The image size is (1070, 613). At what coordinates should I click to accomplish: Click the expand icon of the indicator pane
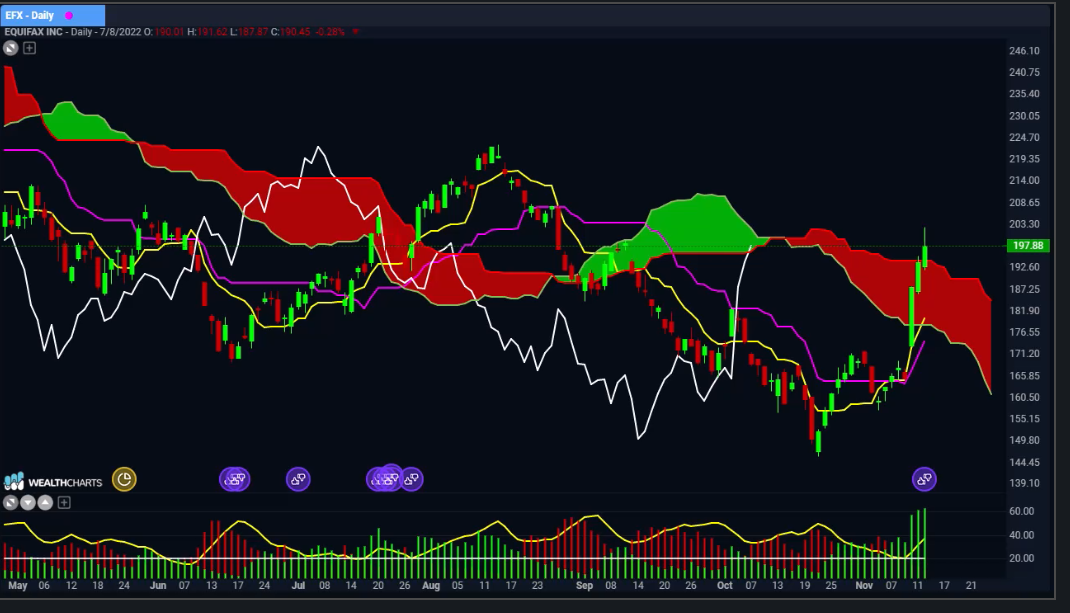[x=10, y=503]
